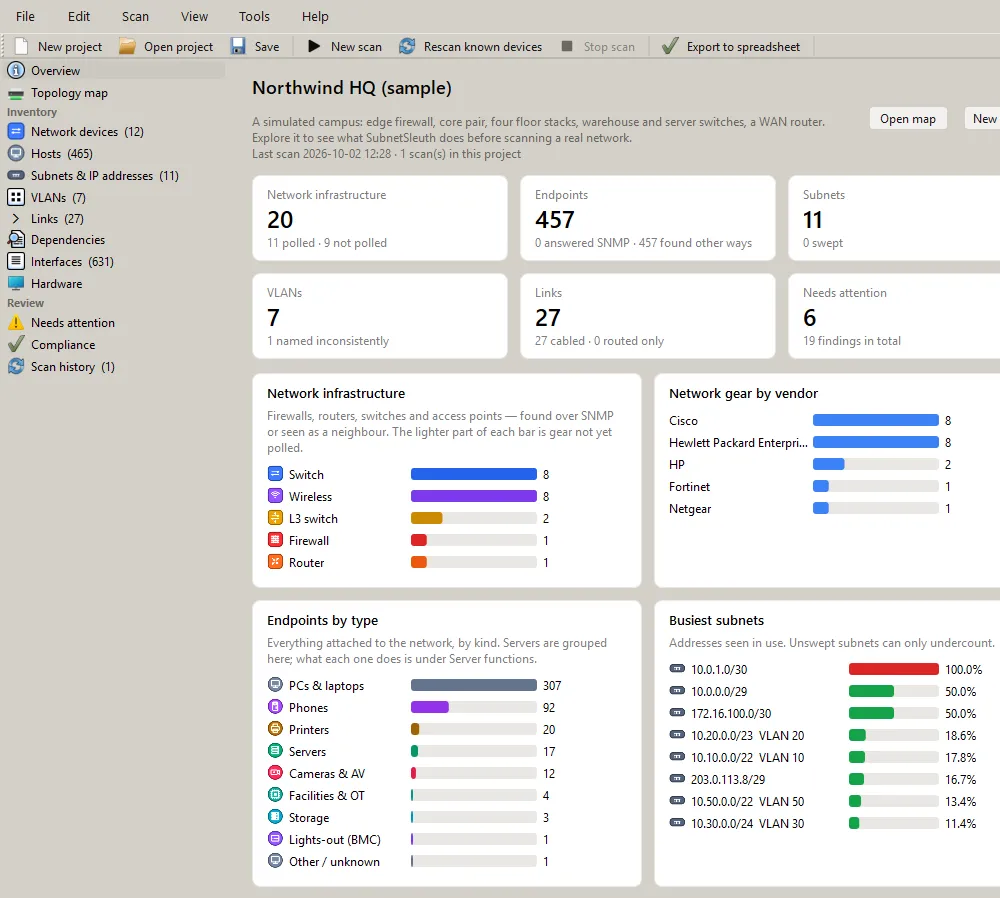Click the 203.0.113.8/29 subnet row
The image size is (1000, 898).
(x=825, y=779)
